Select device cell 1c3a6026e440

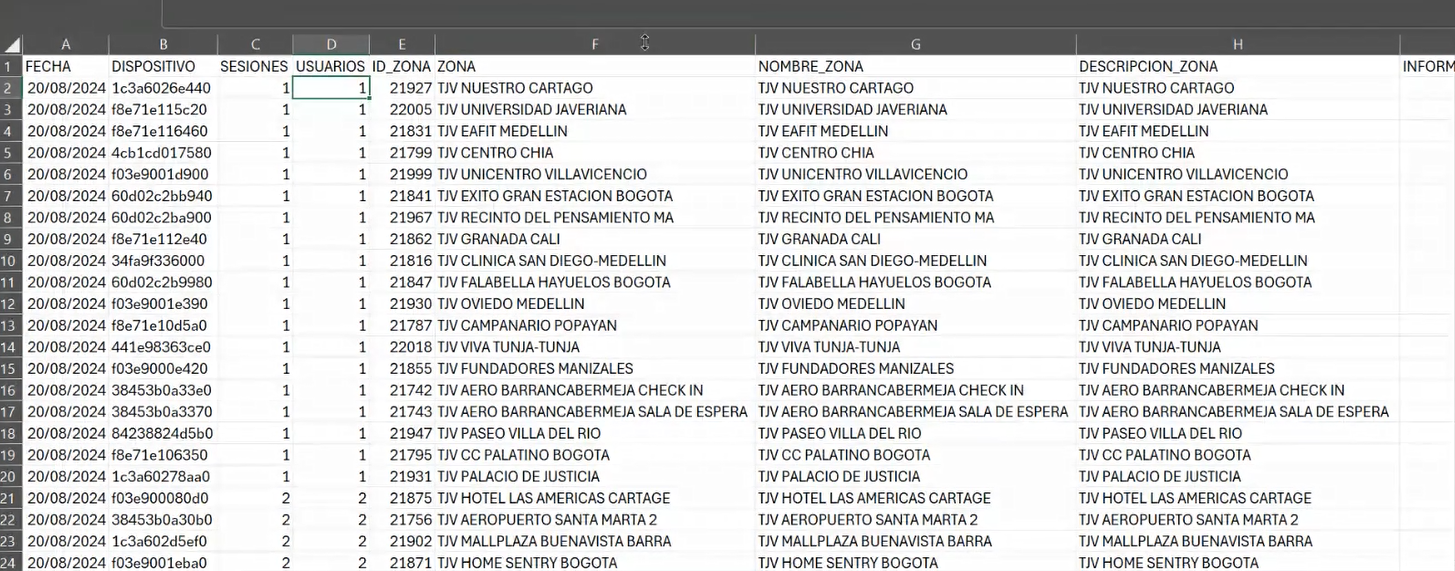(x=163, y=88)
